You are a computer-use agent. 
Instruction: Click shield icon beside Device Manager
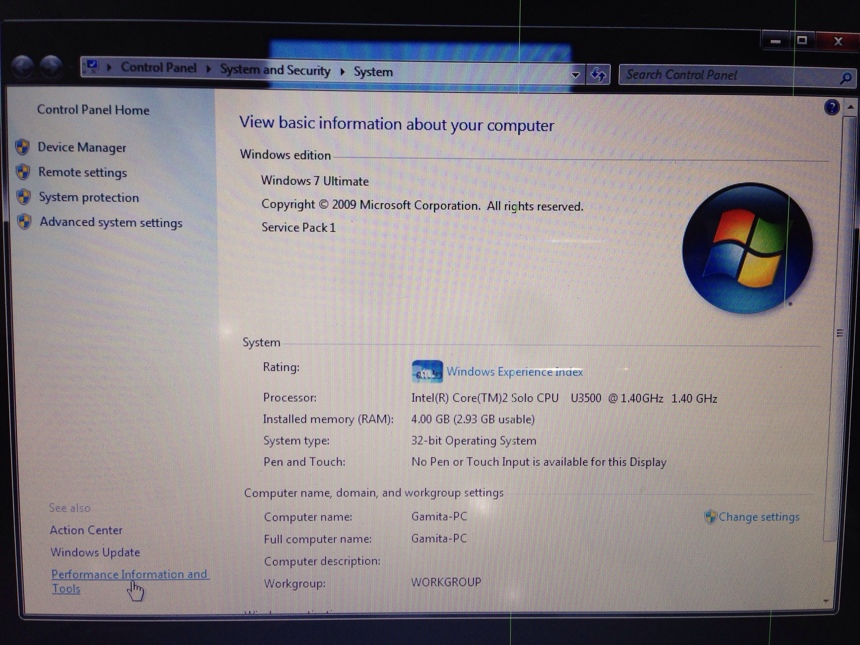click(22, 147)
